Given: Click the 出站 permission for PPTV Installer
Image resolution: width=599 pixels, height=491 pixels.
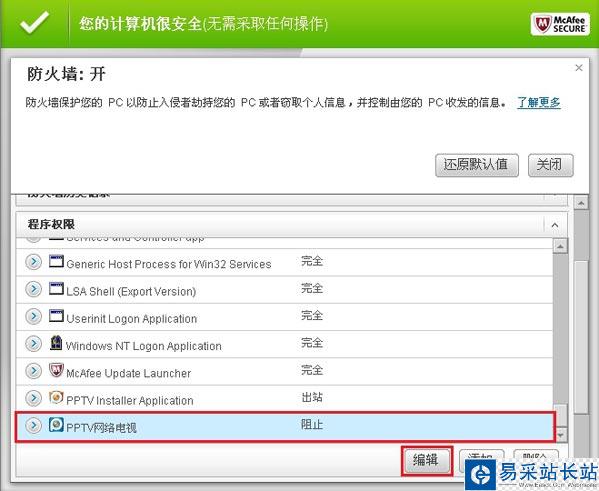Looking at the screenshot, I should (312, 397).
